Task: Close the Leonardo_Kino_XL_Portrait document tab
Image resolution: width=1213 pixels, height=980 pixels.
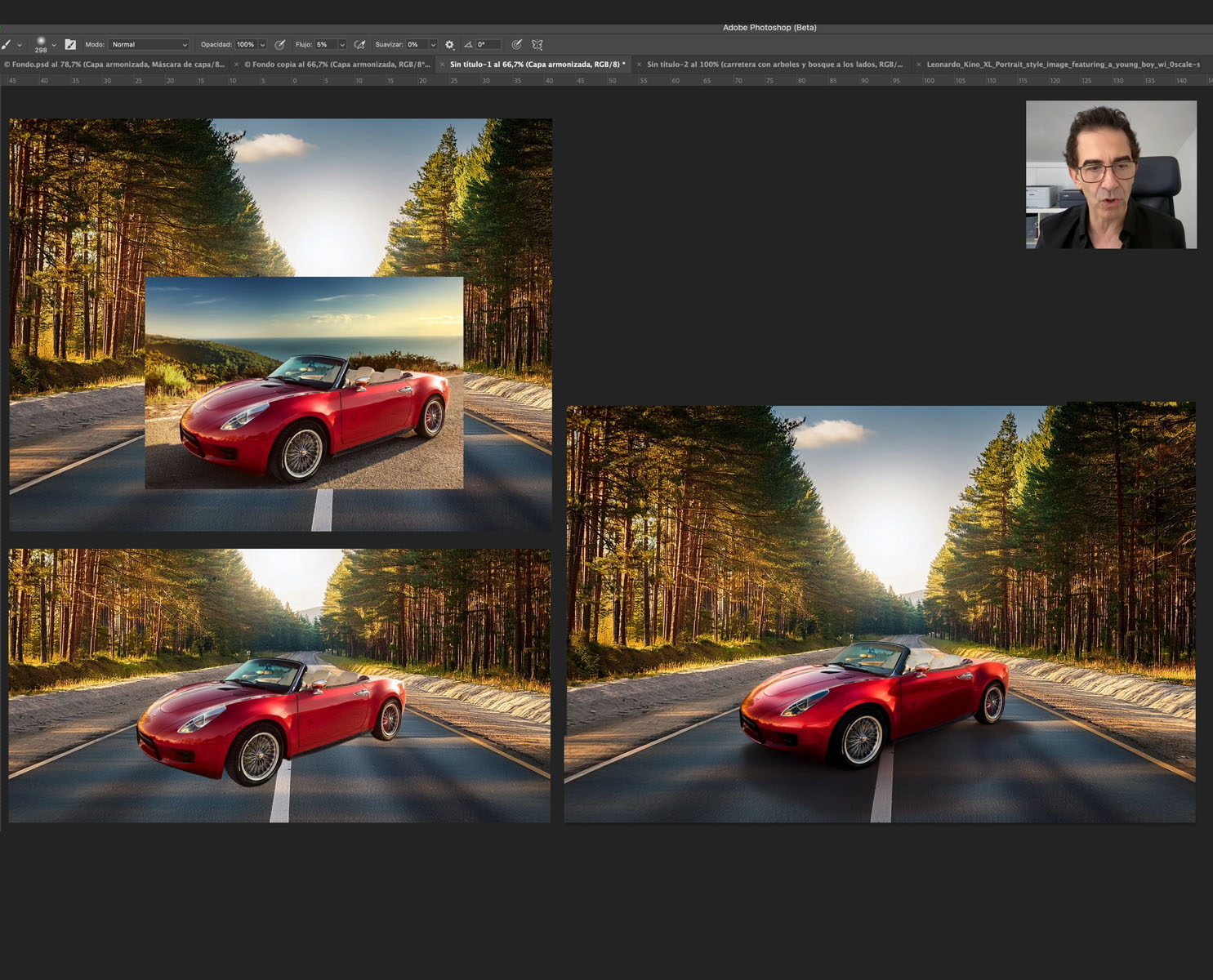Action: pyautogui.click(x=919, y=65)
